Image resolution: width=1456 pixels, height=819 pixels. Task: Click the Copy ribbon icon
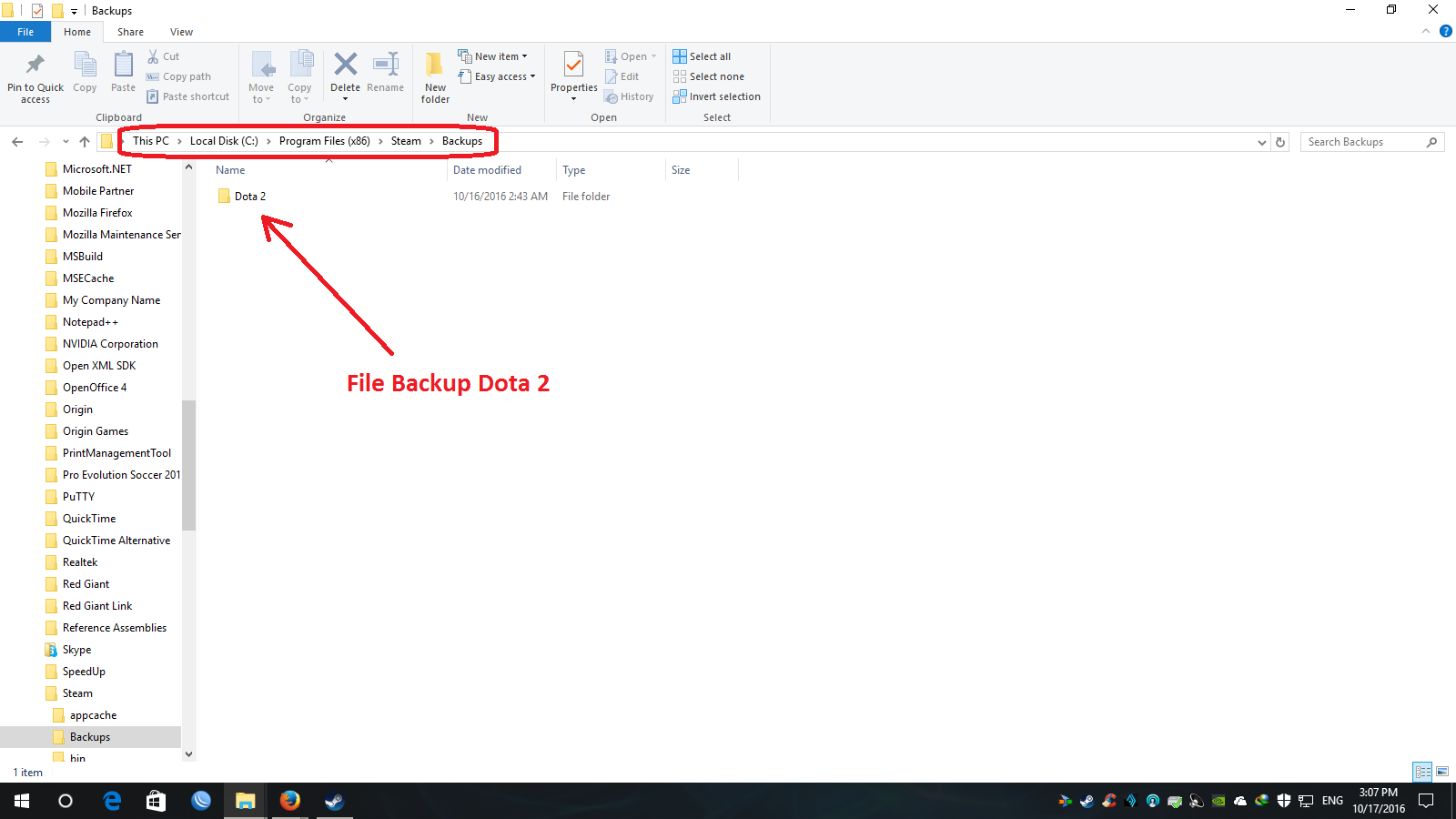pos(85,65)
